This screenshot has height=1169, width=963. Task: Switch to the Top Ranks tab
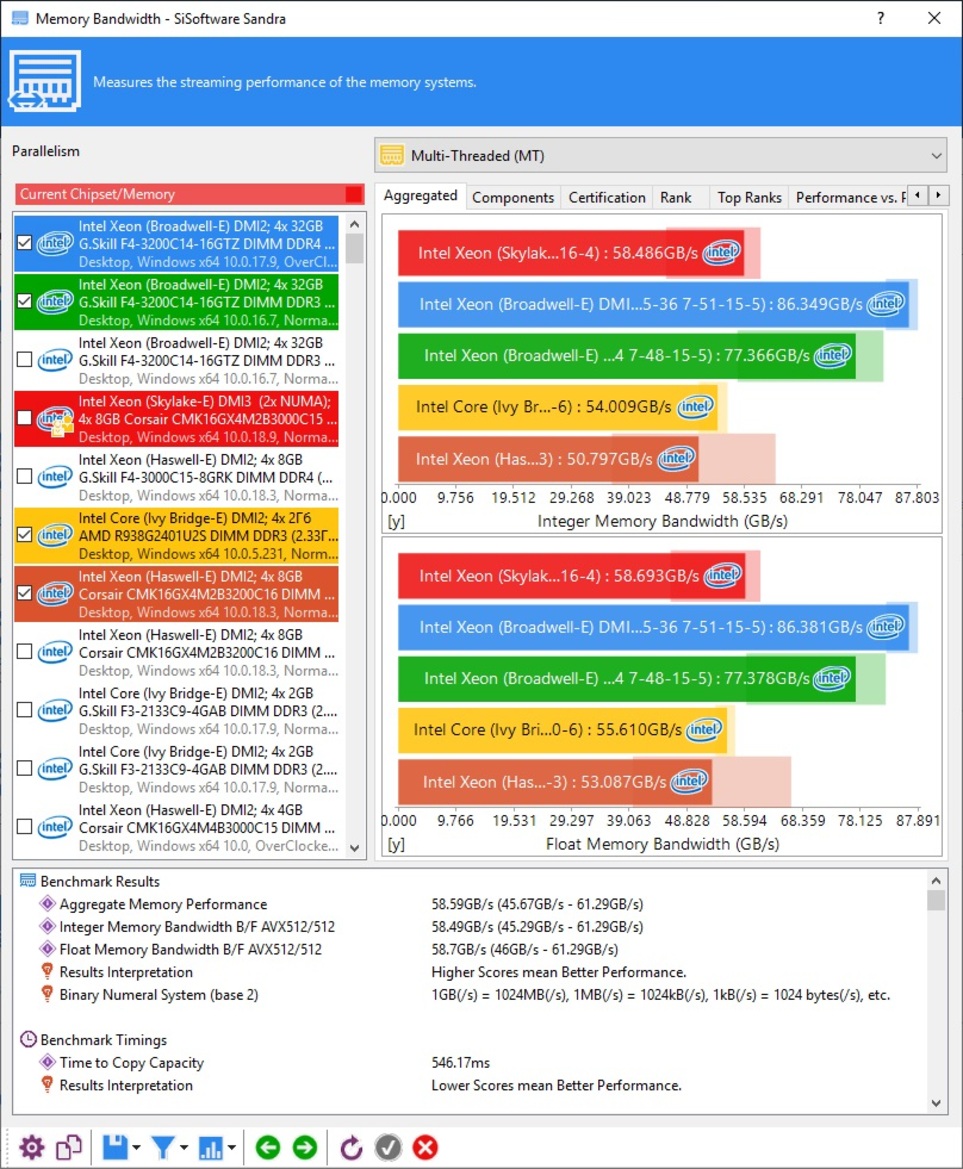coord(749,198)
